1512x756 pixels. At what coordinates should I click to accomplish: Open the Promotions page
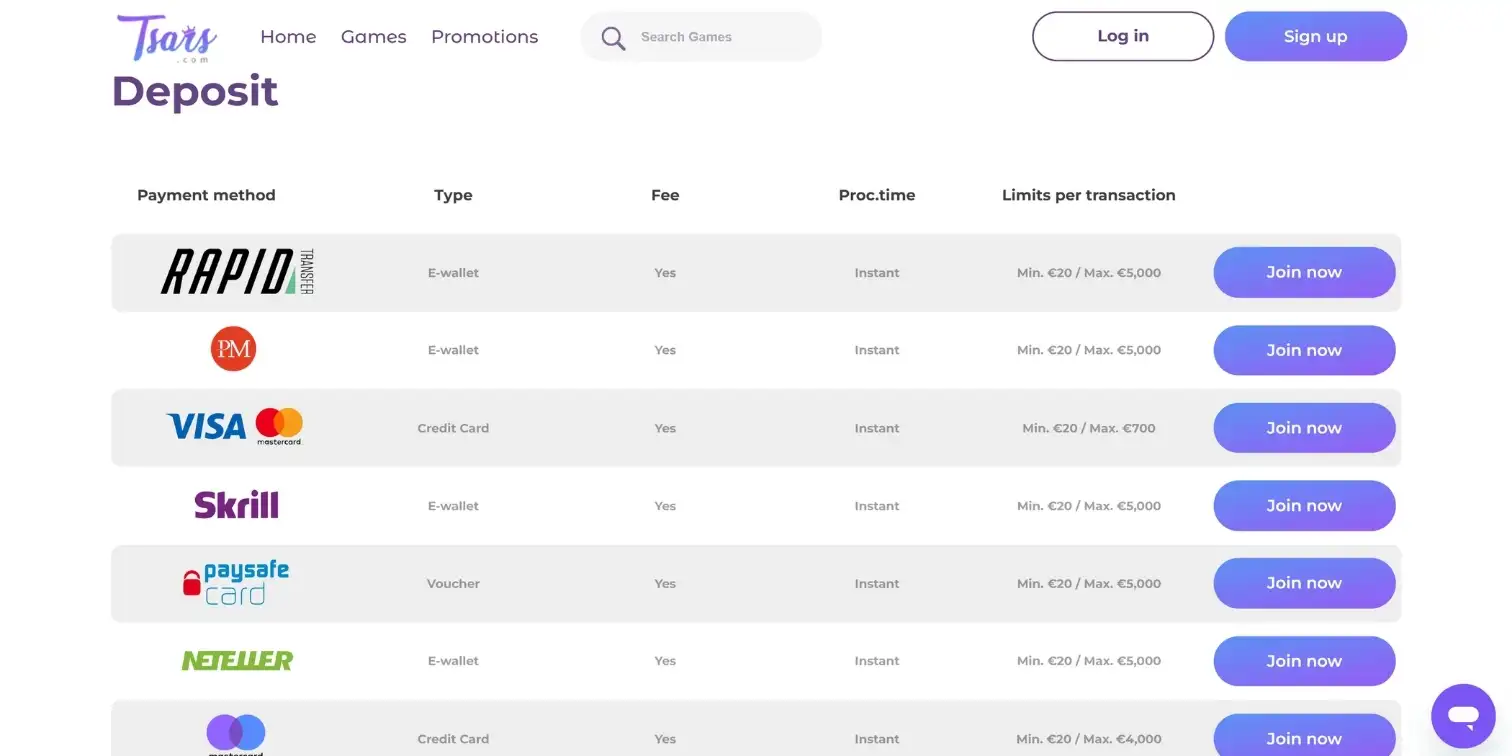point(485,37)
